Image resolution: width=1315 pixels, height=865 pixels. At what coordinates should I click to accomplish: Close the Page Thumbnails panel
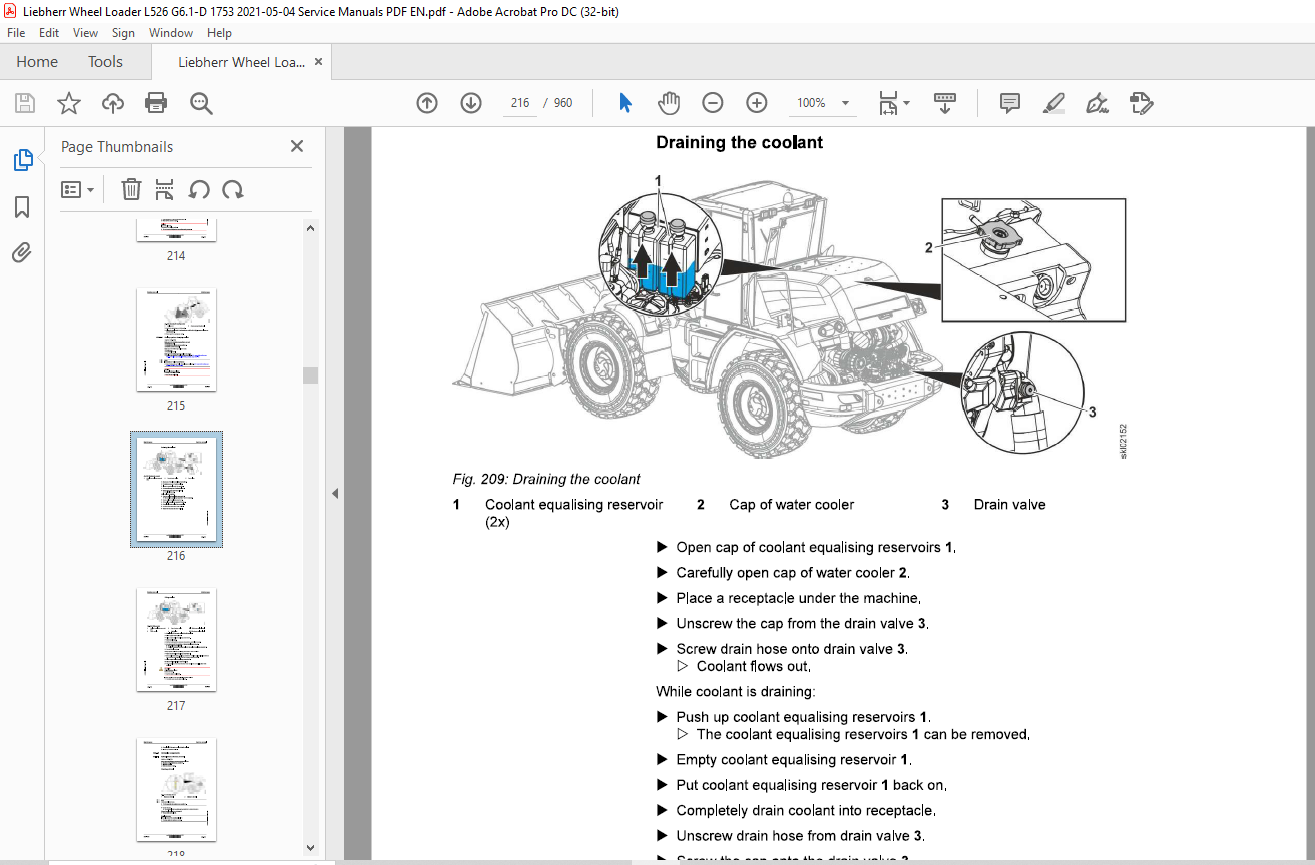pos(297,146)
